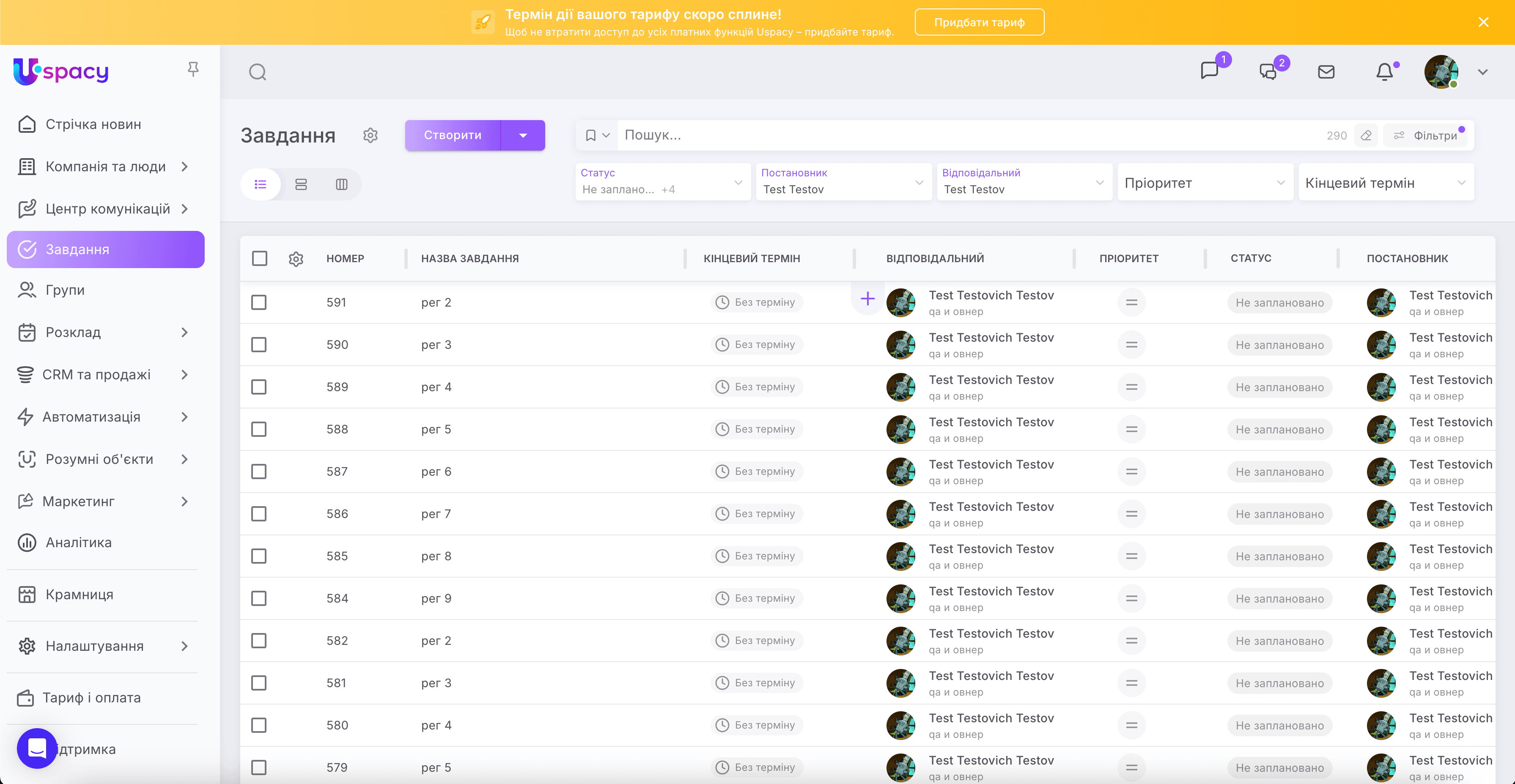Select the checkbox for task 587
Image resolution: width=1515 pixels, height=784 pixels.
(x=259, y=471)
